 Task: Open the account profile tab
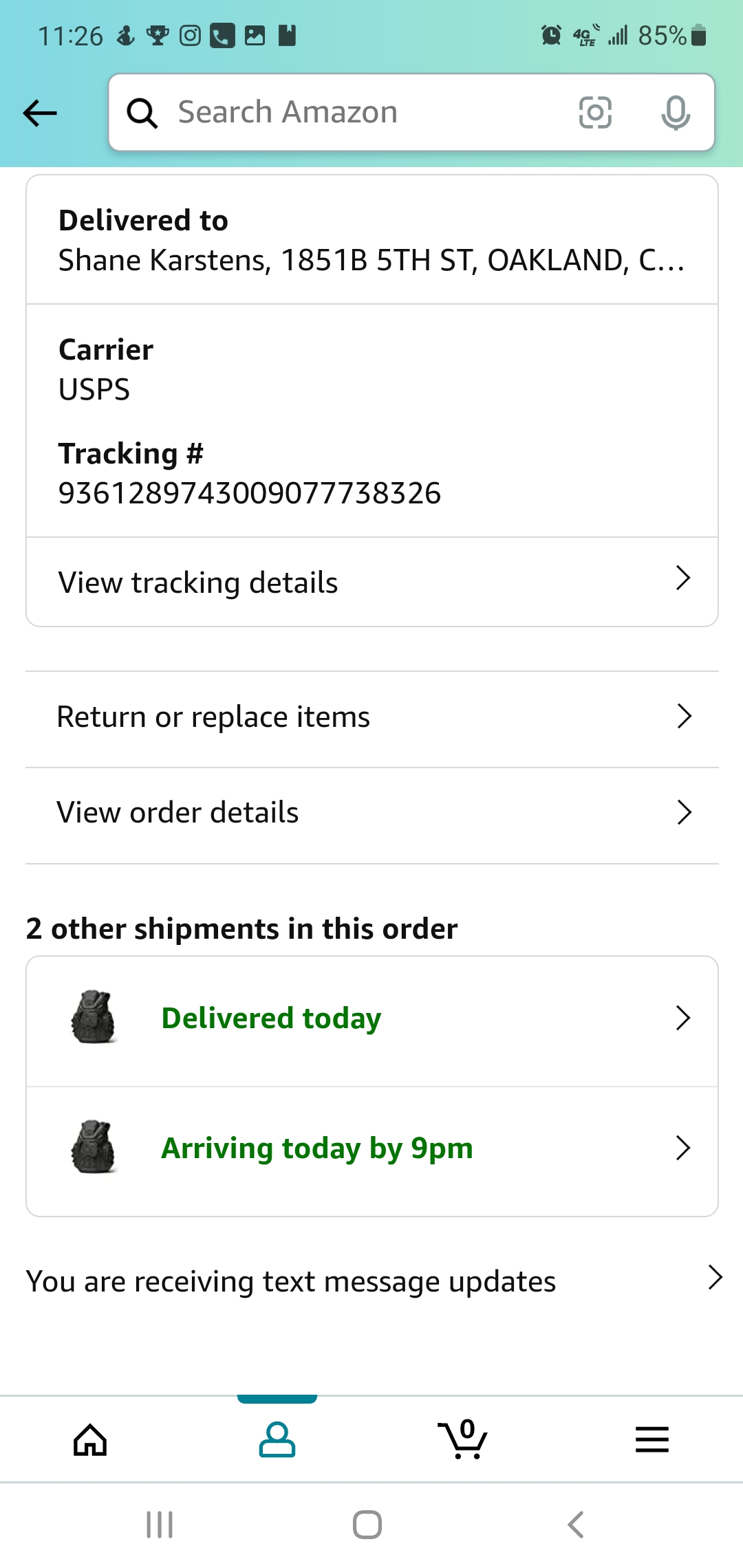277,1439
